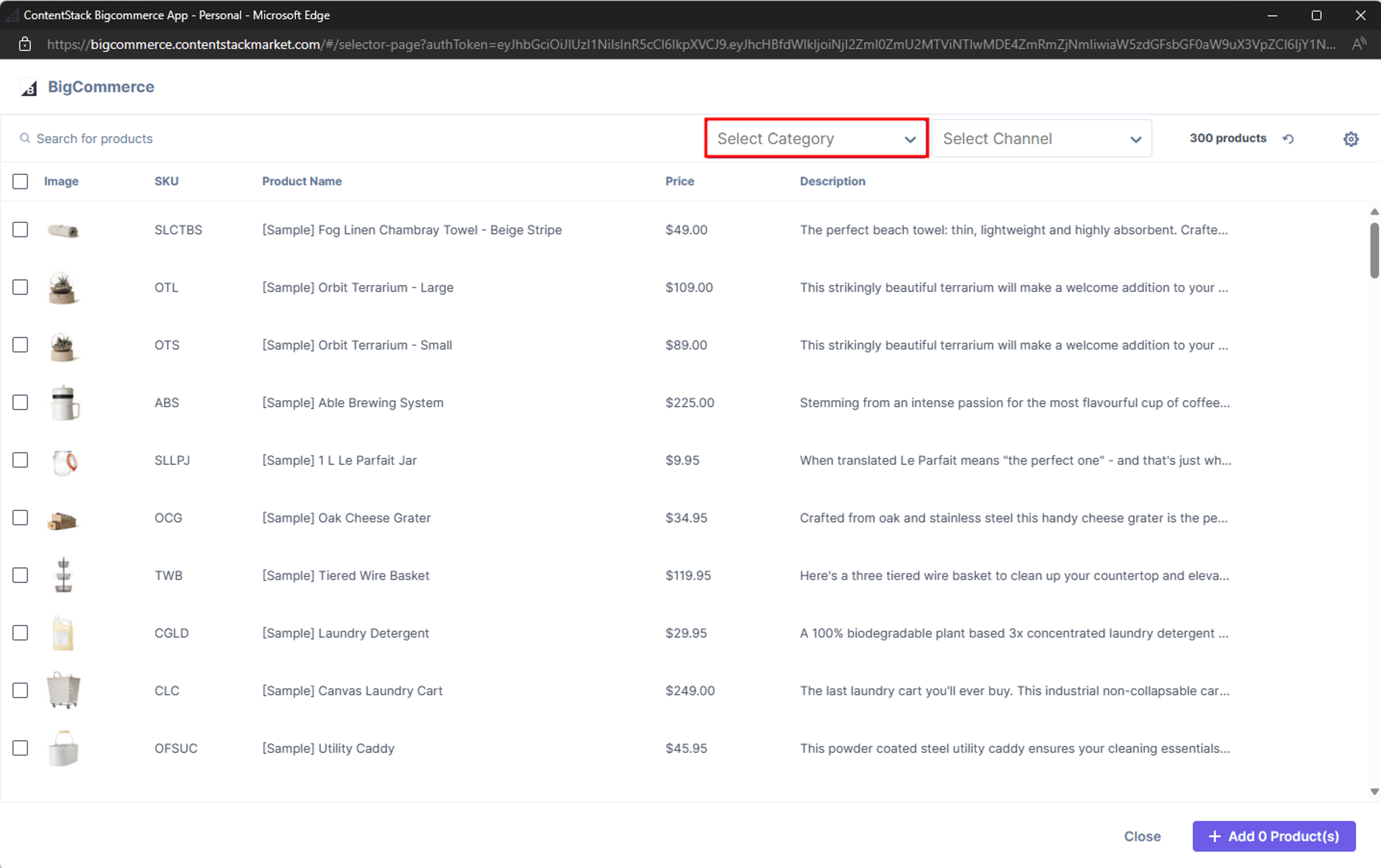Click product name Oak Cheese Grater
Image resolution: width=1381 pixels, height=868 pixels.
click(x=346, y=518)
